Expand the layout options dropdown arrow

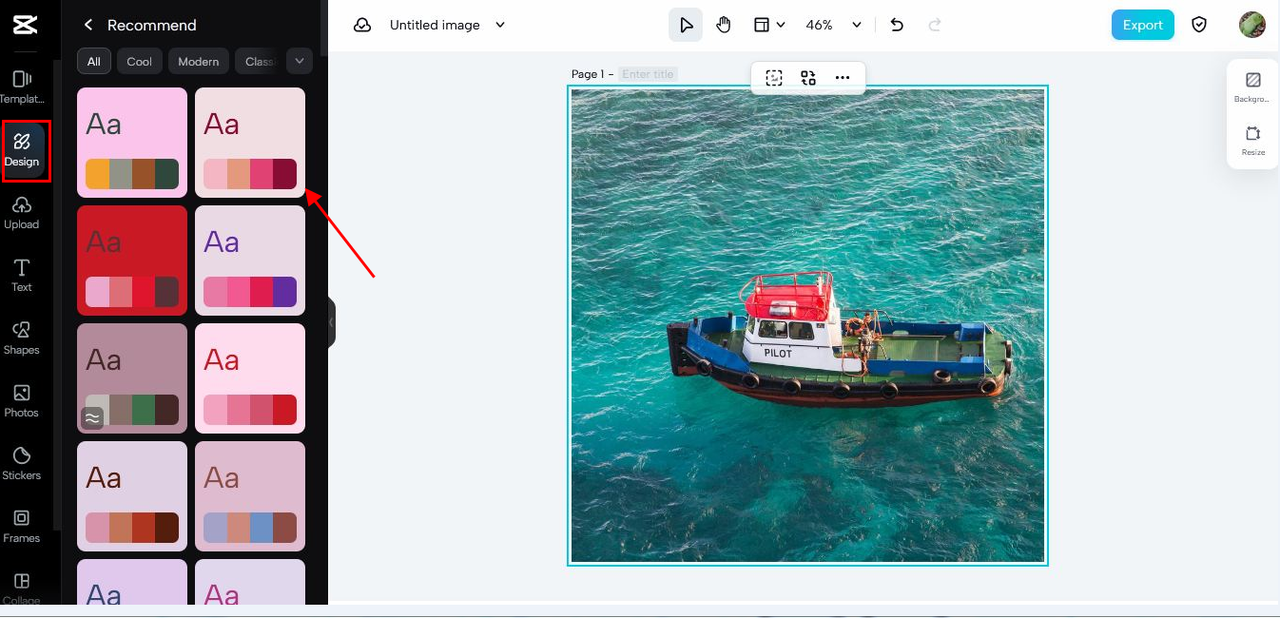click(781, 25)
